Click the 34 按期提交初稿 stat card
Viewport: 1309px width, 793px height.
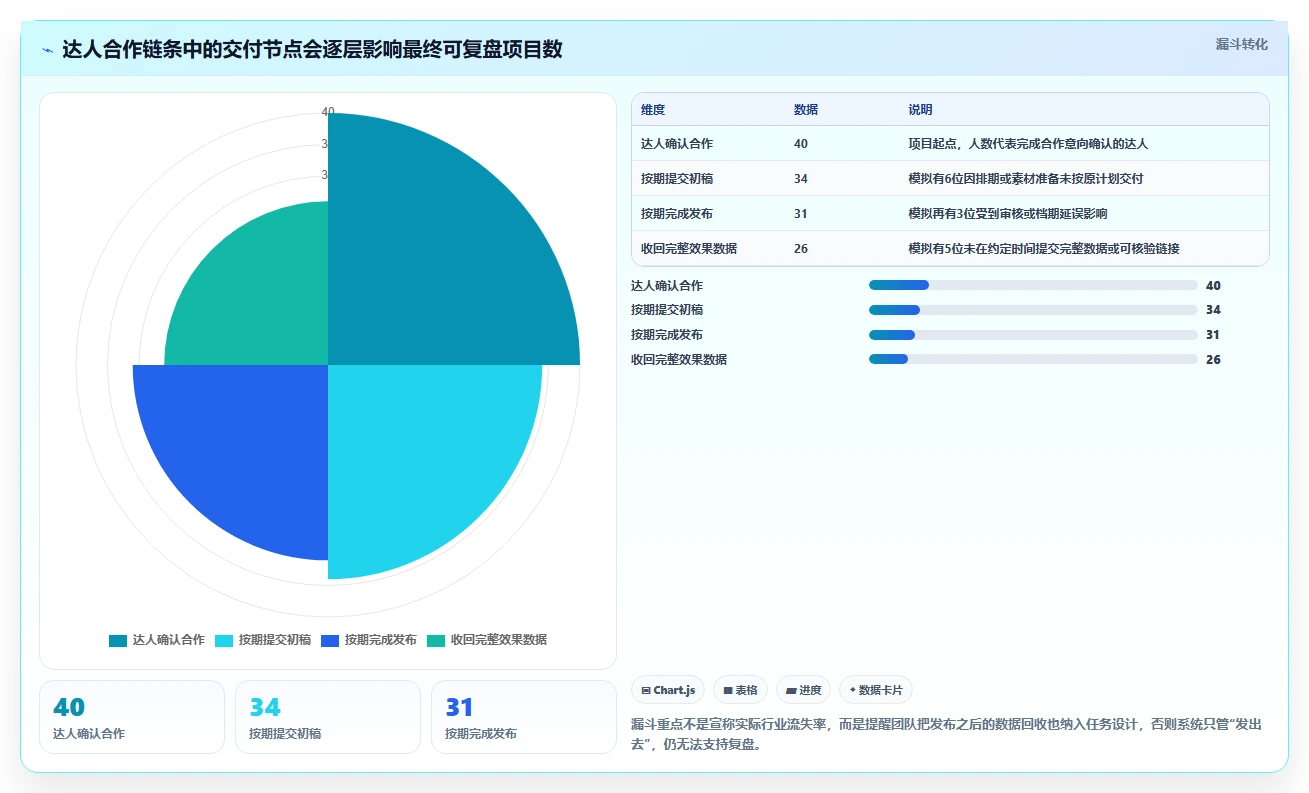(328, 717)
